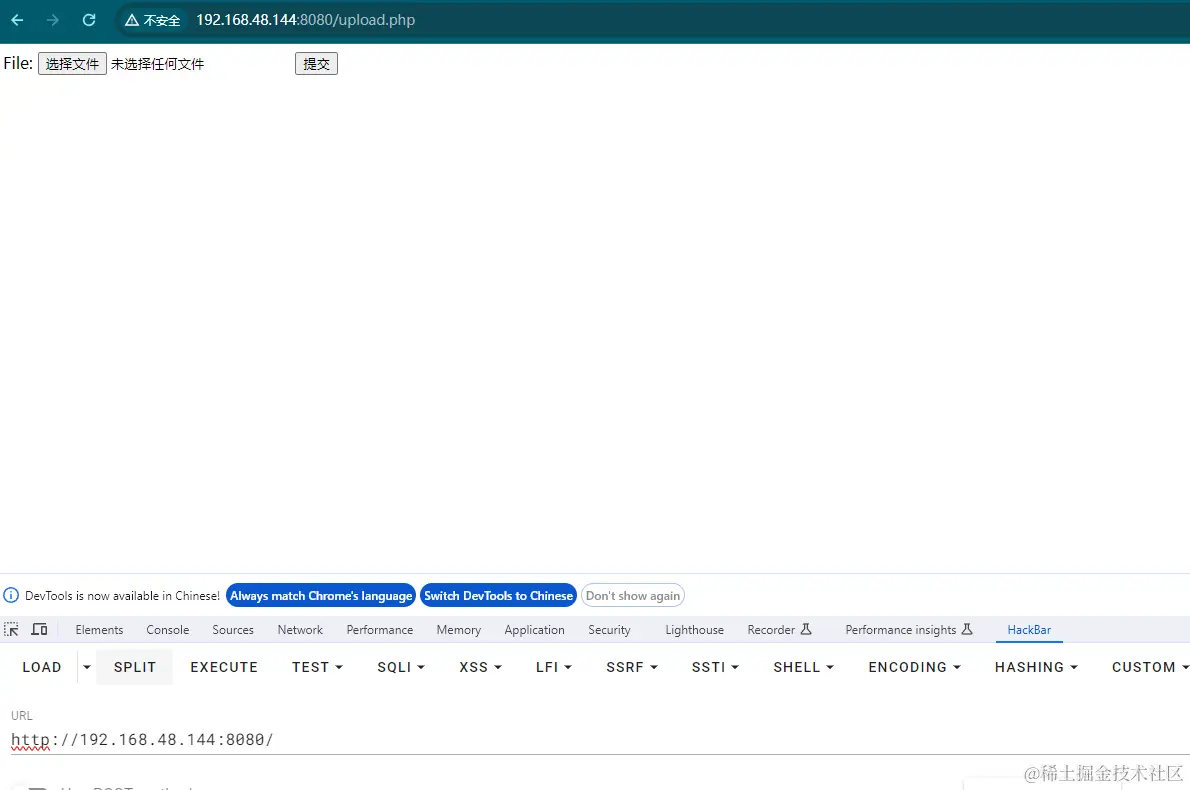Dismiss with Don't show again

coord(633,596)
